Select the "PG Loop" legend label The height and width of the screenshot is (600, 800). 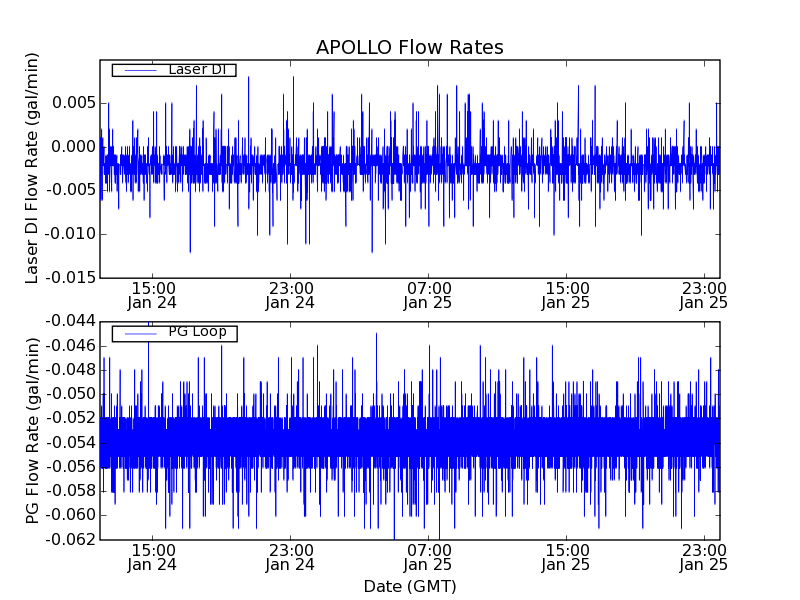coord(197,332)
